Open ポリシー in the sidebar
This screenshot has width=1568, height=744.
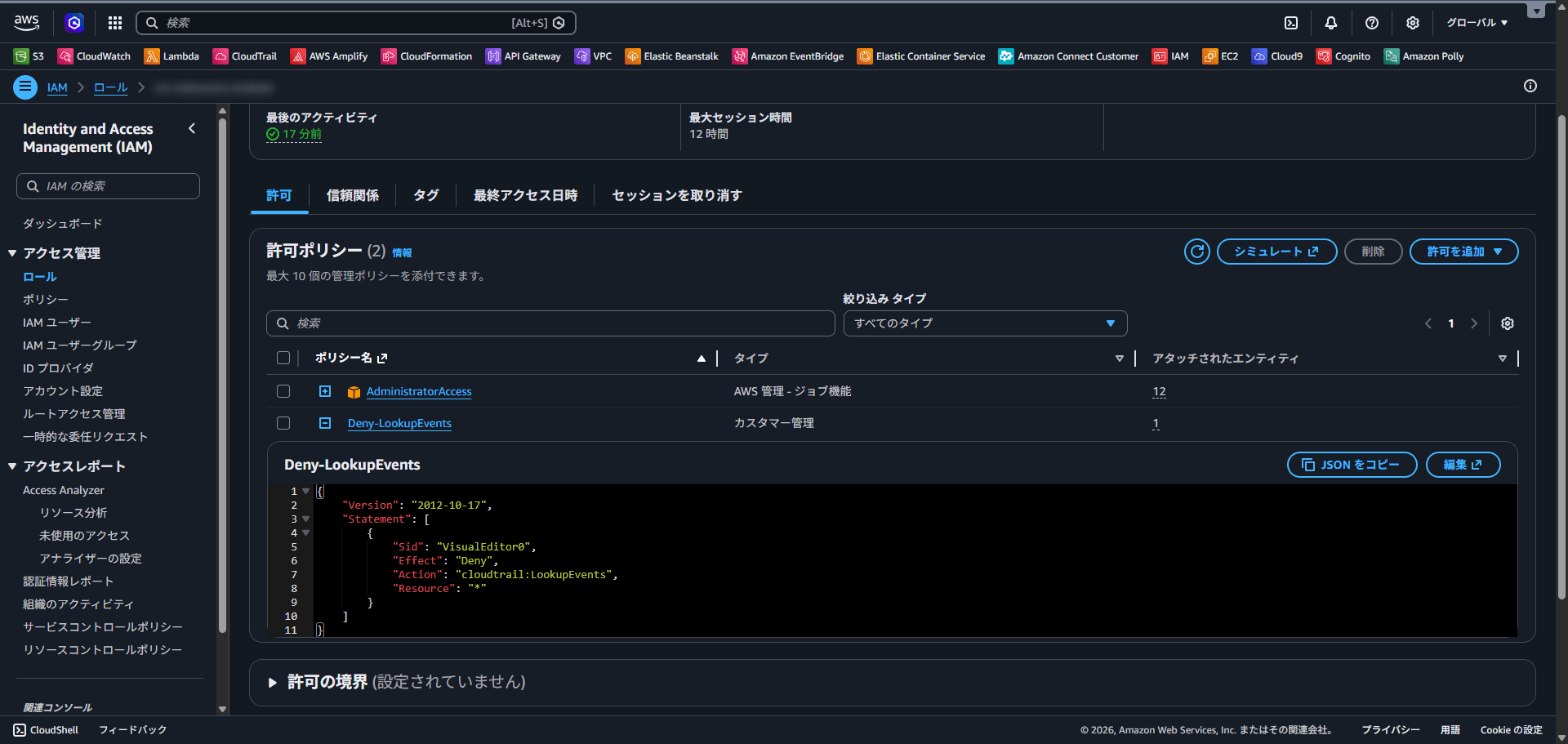click(x=46, y=300)
